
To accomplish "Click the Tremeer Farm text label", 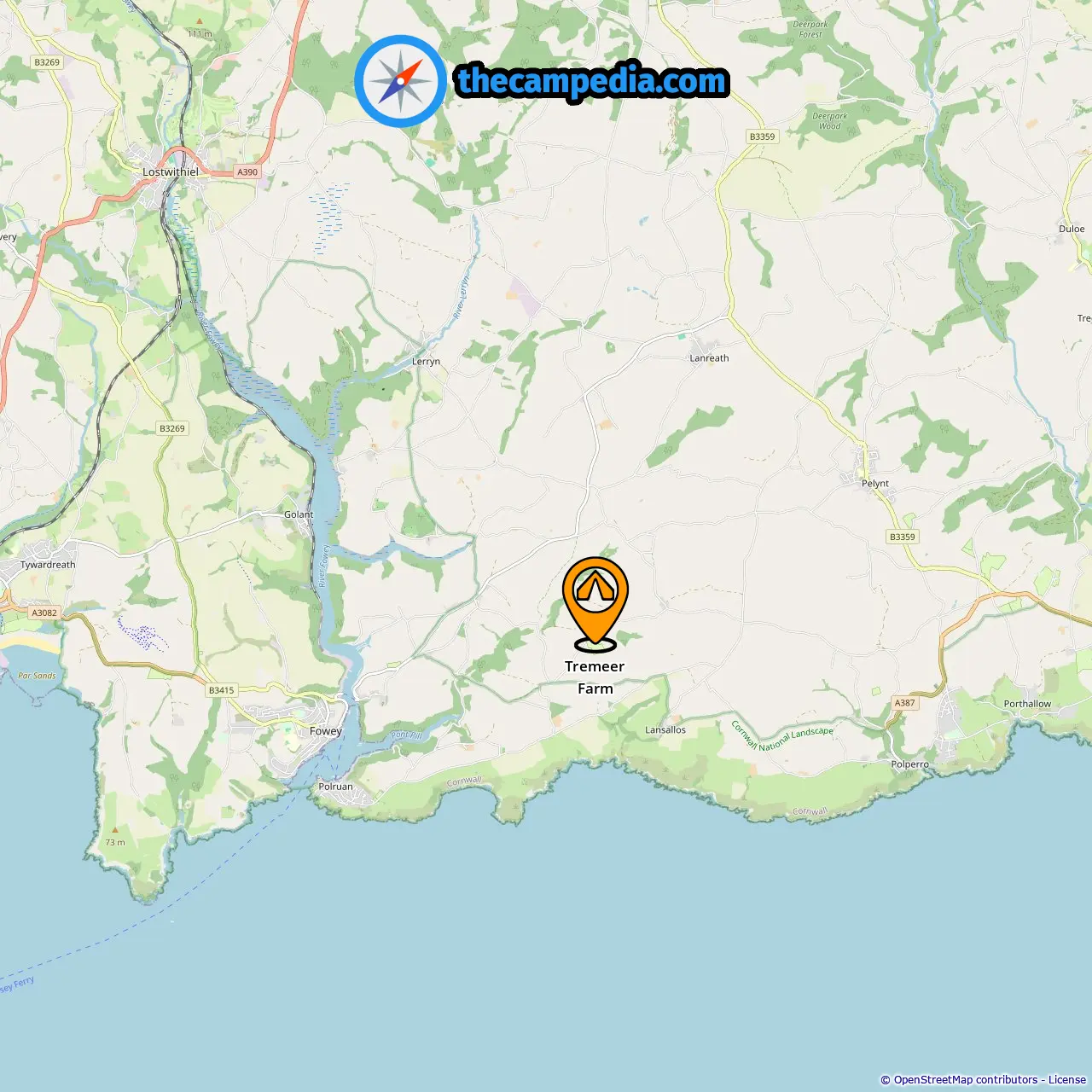I will point(595,677).
